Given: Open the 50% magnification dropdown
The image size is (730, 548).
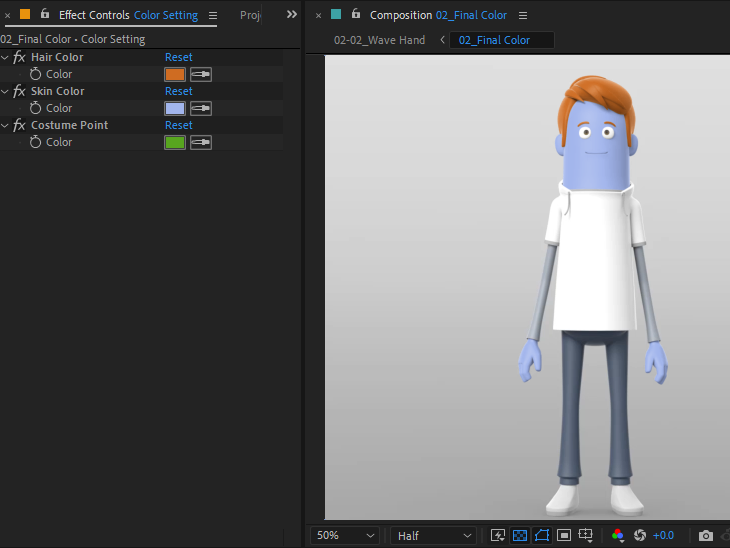Looking at the screenshot, I should point(345,535).
